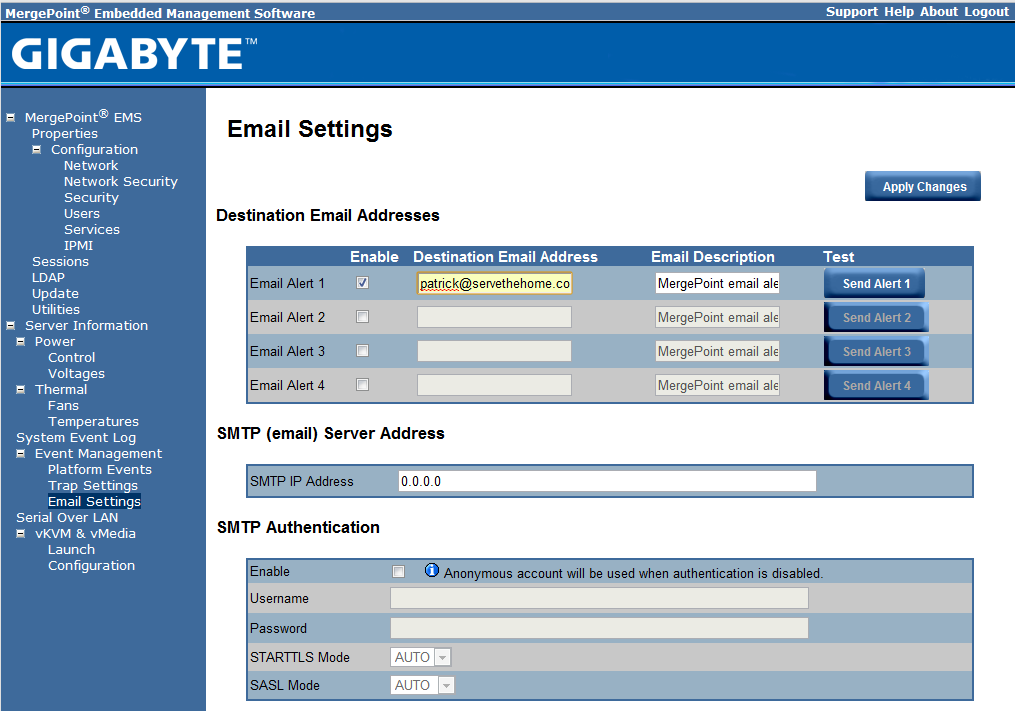Screen dimensions: 1015x711
Task: Click Email Alert 3 description field
Action: [717, 351]
